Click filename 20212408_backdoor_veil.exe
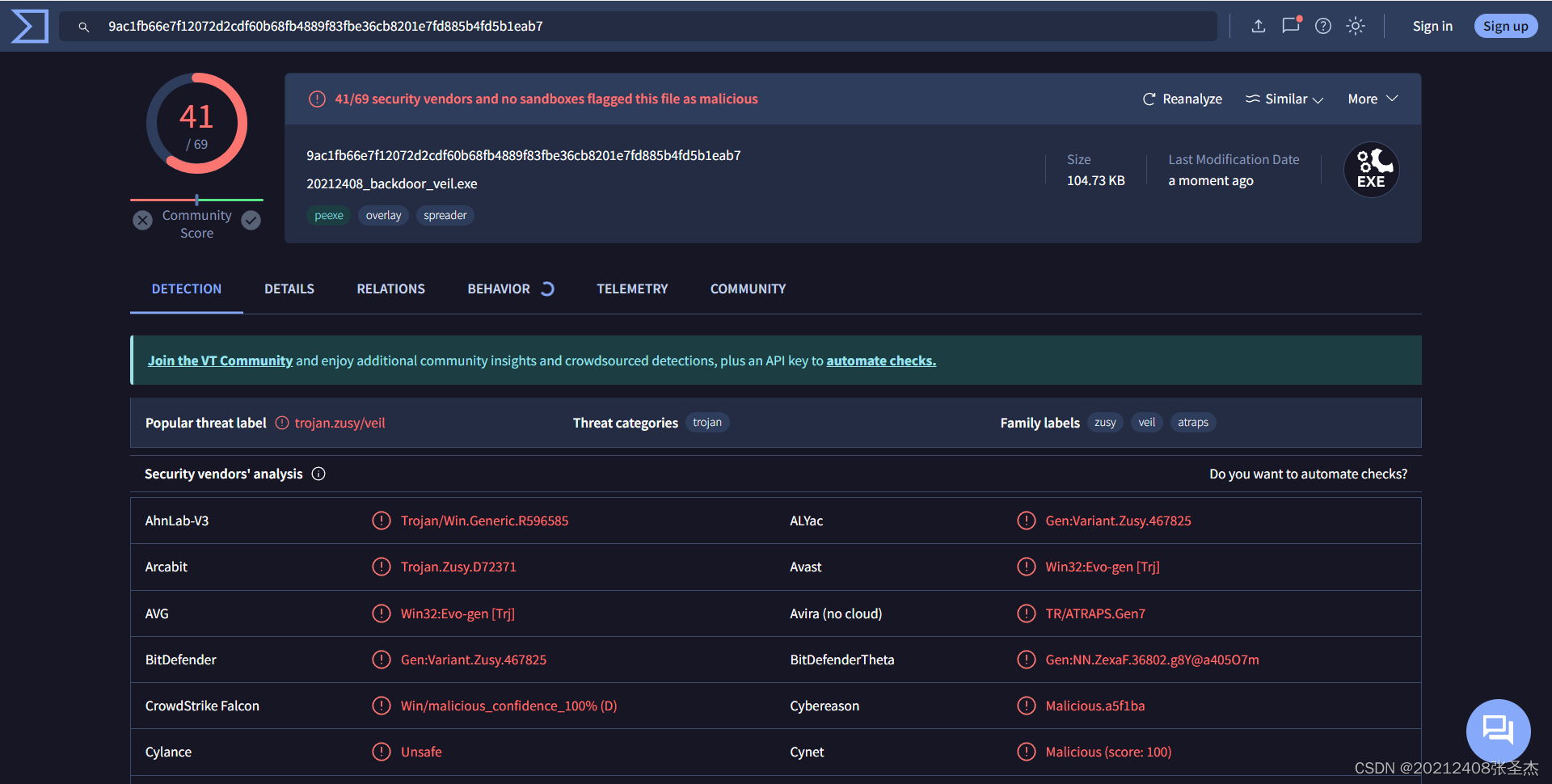Image resolution: width=1552 pixels, height=784 pixels. click(x=392, y=183)
